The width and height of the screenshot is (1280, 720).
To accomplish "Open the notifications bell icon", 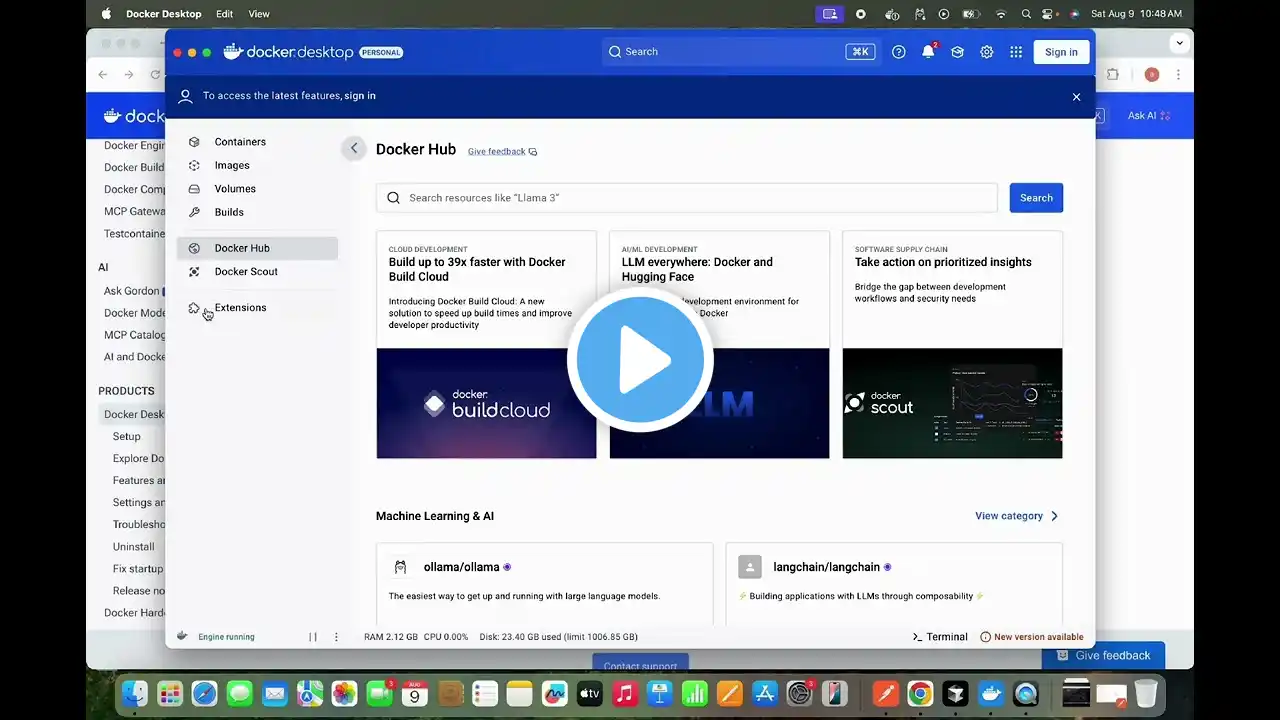I will (928, 52).
